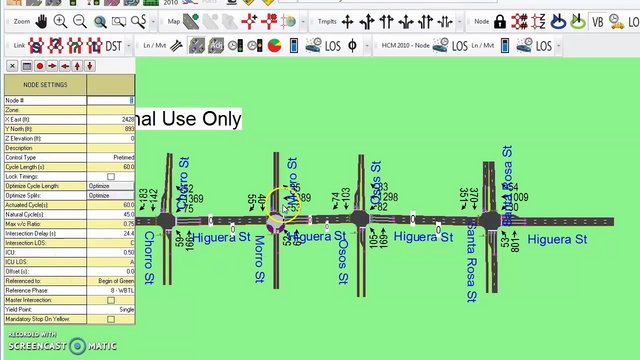
Task: Apply the two up arrows lane template
Action: (x=386, y=21)
